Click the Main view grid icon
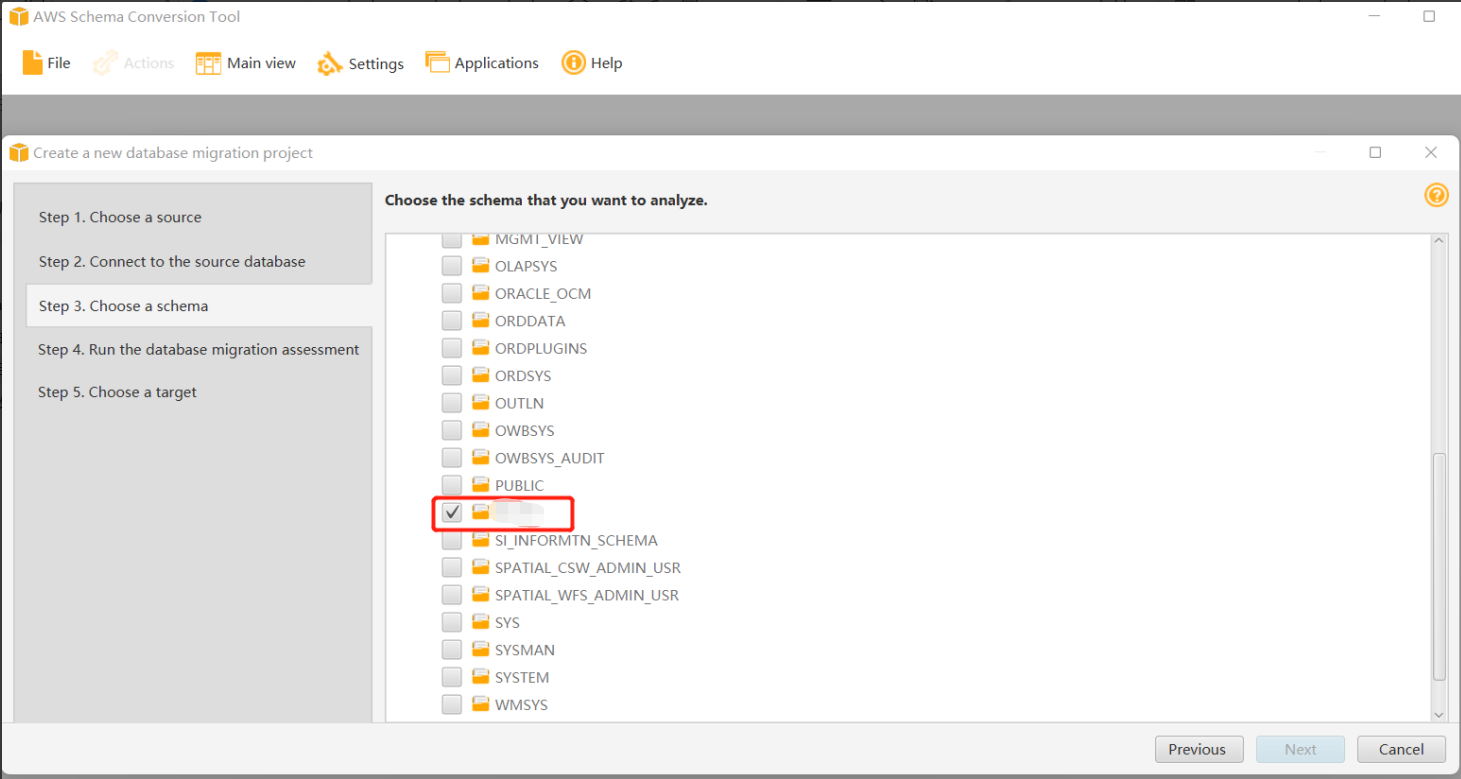This screenshot has width=1461, height=779. [208, 63]
